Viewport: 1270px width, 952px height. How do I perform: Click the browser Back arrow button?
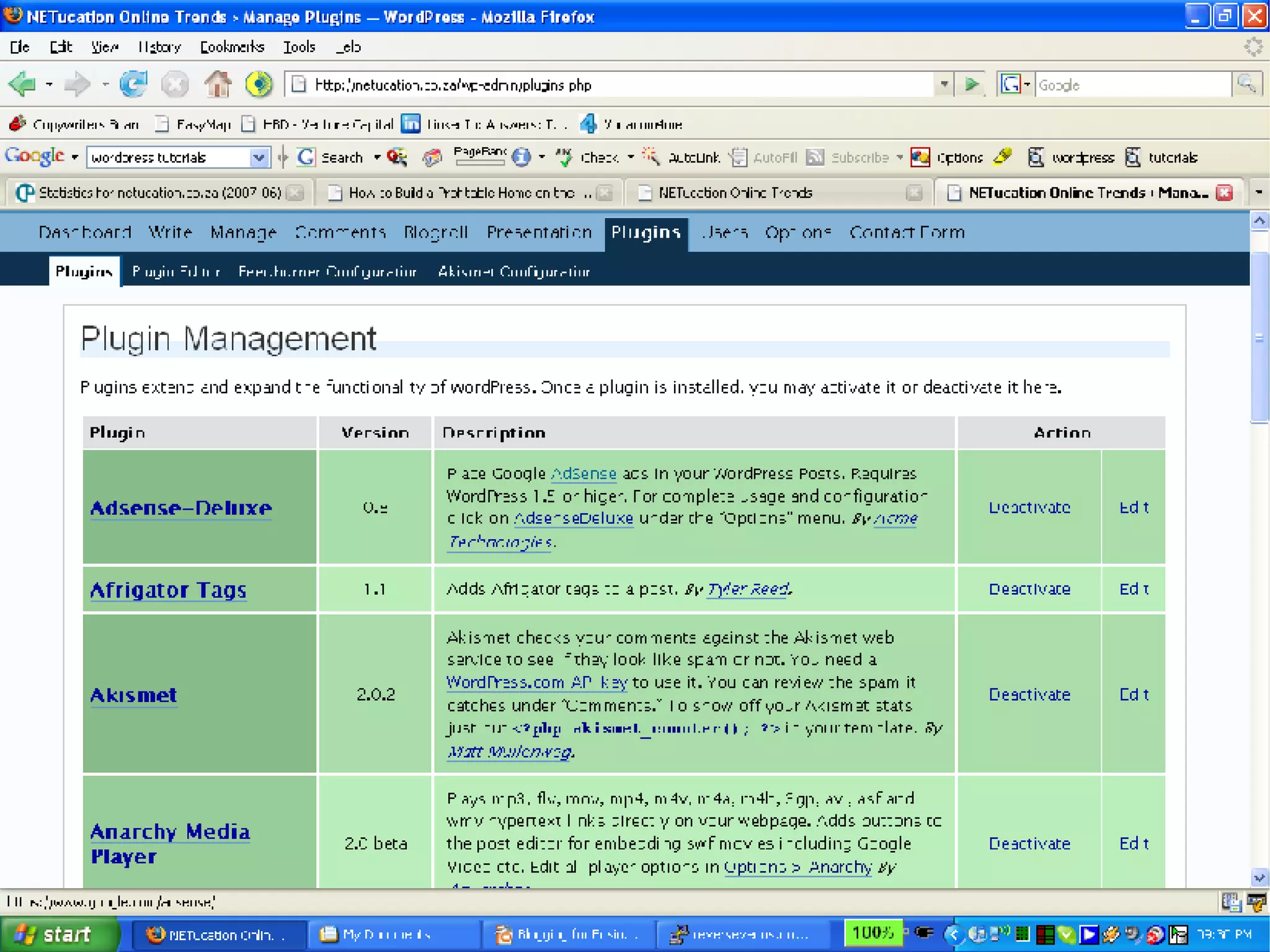(x=22, y=84)
